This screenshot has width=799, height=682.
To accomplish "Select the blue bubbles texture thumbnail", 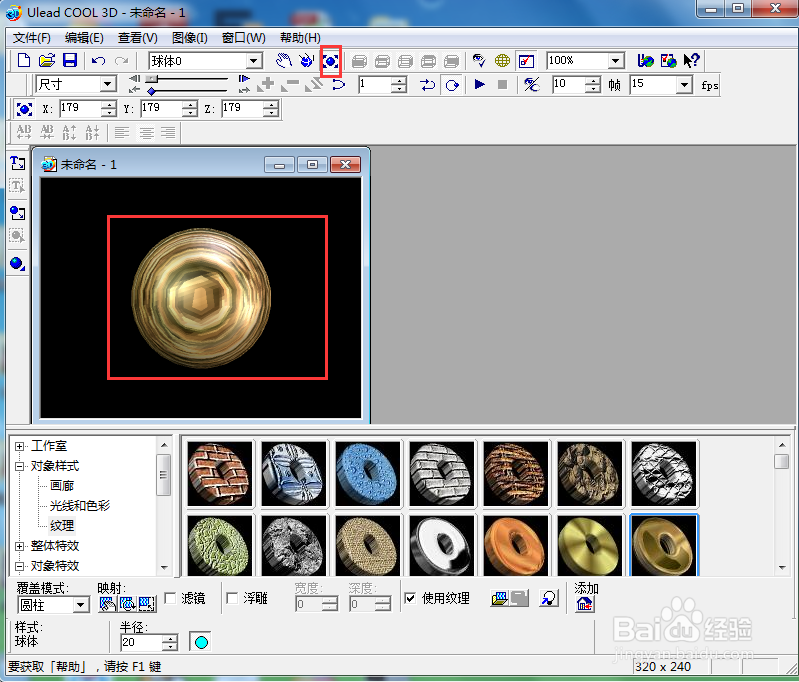I will [x=367, y=474].
